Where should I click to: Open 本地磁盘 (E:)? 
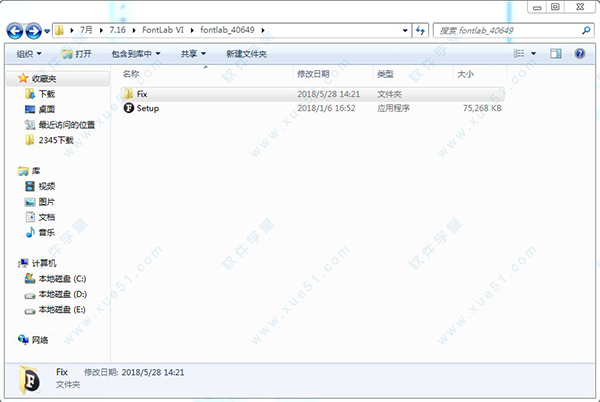click(62, 309)
